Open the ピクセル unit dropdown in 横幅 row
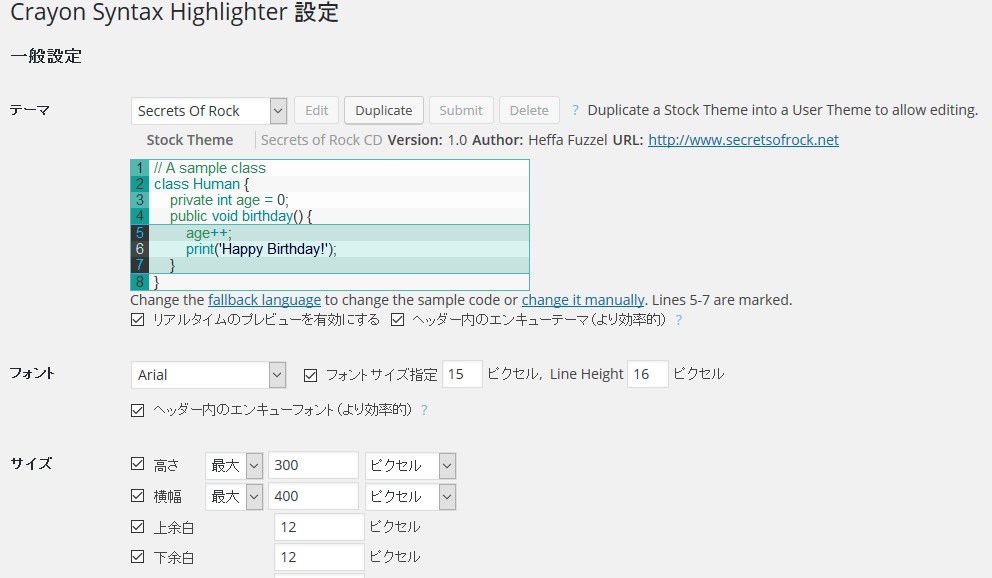The height and width of the screenshot is (578, 992). [x=410, y=497]
